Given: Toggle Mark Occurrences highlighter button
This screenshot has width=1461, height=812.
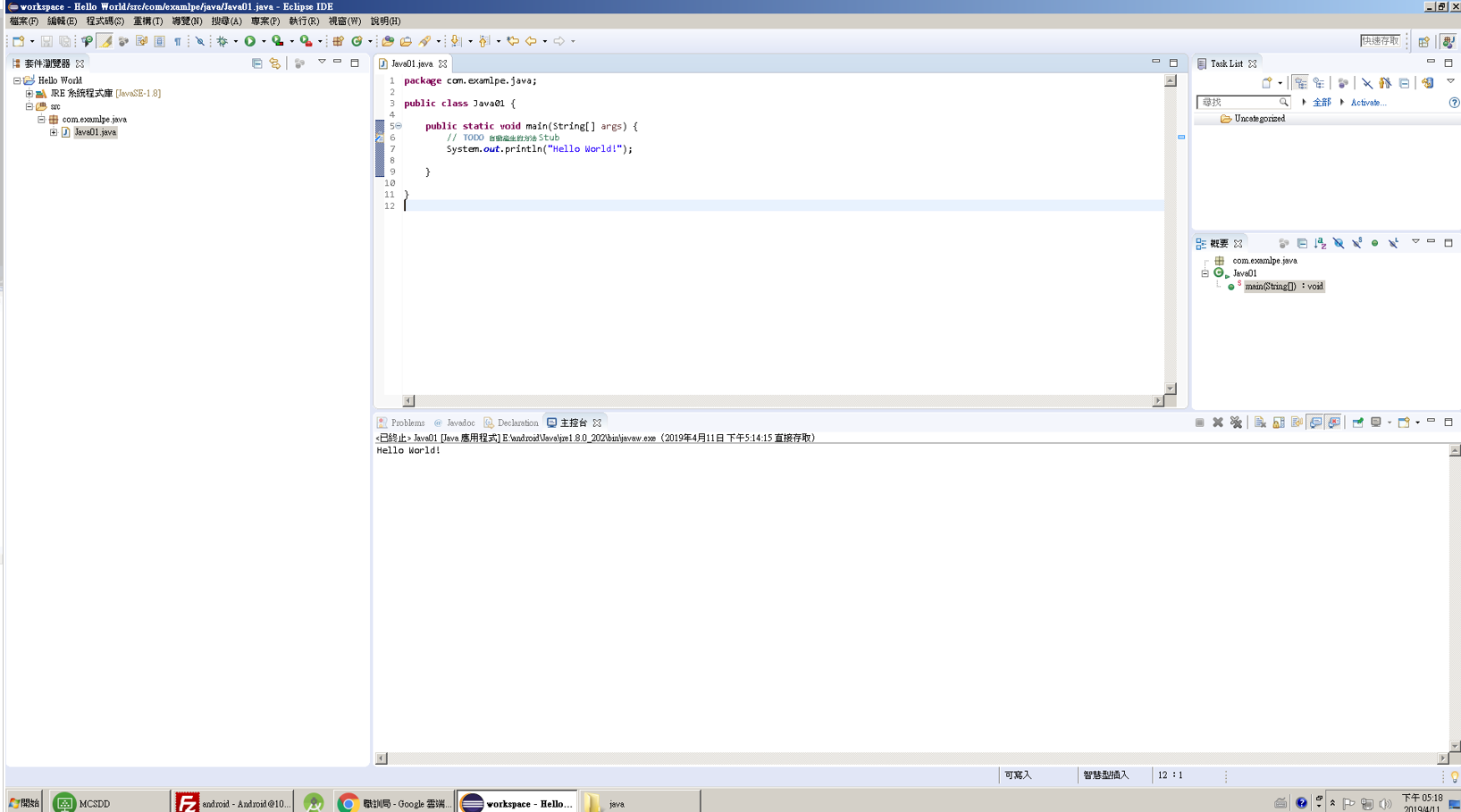Looking at the screenshot, I should pos(105,41).
